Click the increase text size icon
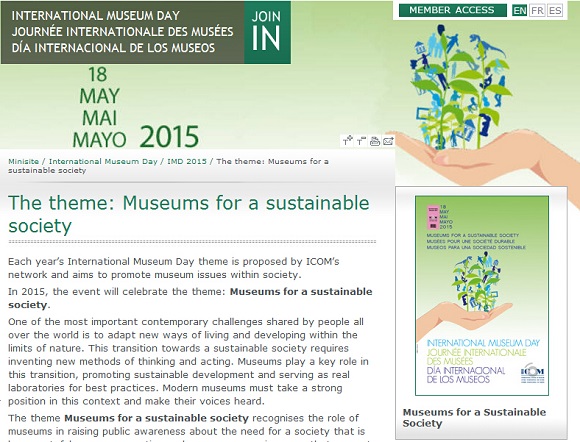This screenshot has height=442, width=580. (x=348, y=141)
